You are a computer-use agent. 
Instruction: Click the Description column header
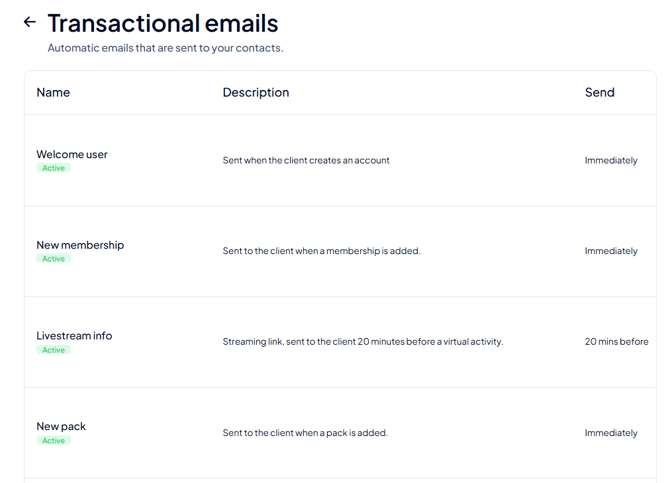coord(256,92)
